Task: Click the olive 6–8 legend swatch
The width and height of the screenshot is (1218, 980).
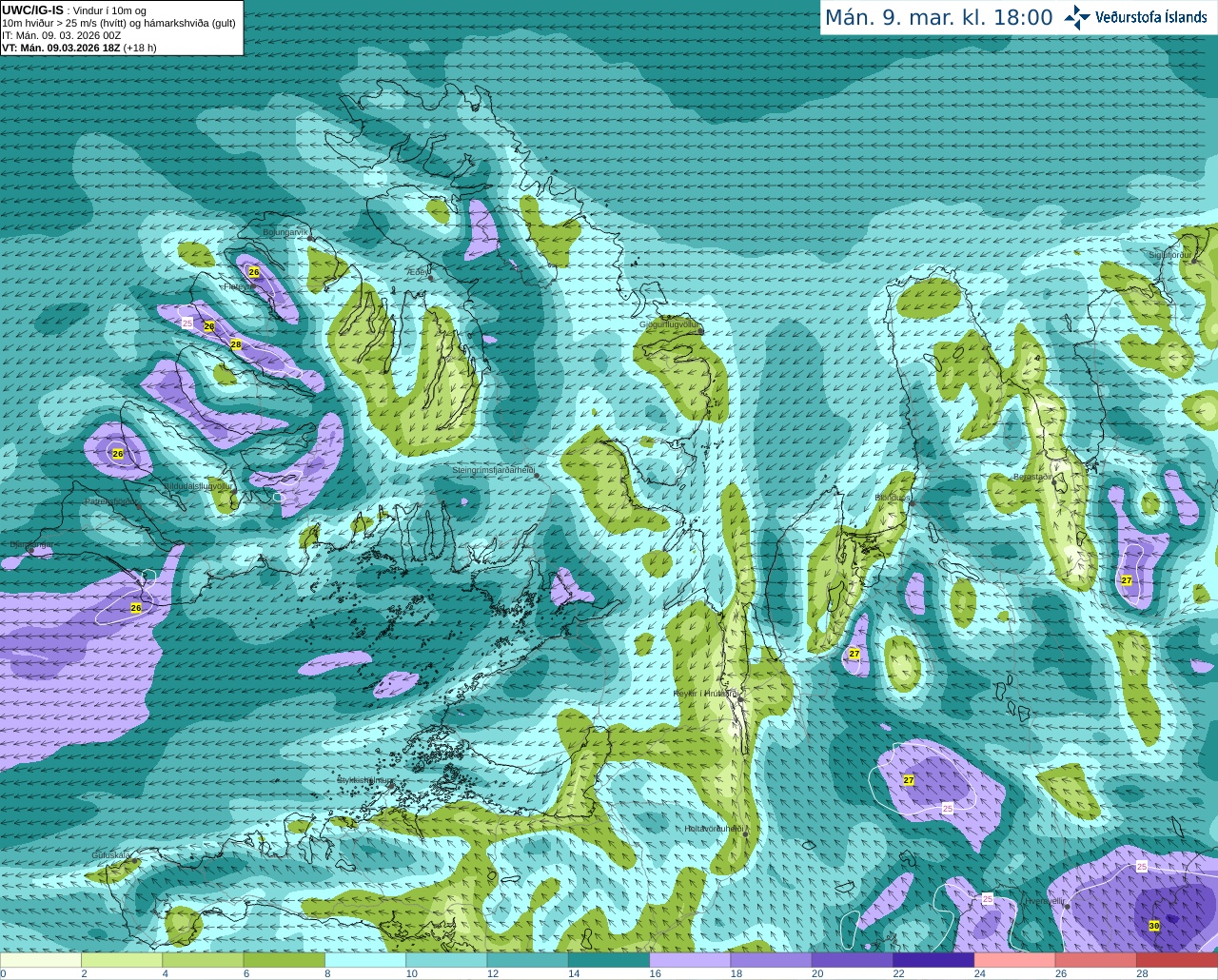Action: [x=285, y=960]
